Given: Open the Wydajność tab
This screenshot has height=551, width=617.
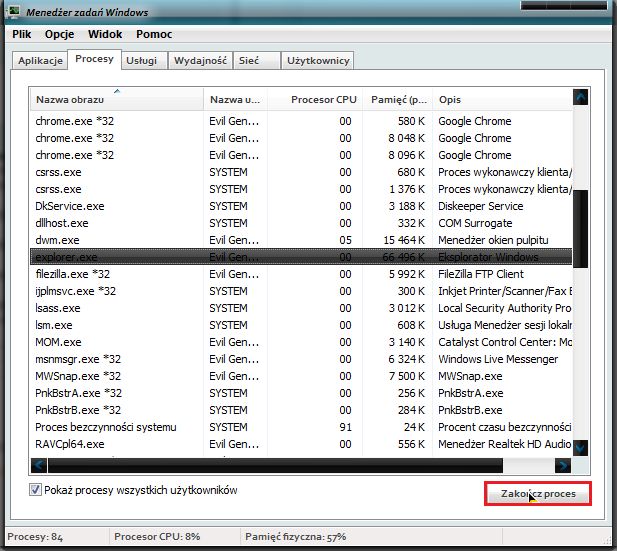Looking at the screenshot, I should (200, 61).
